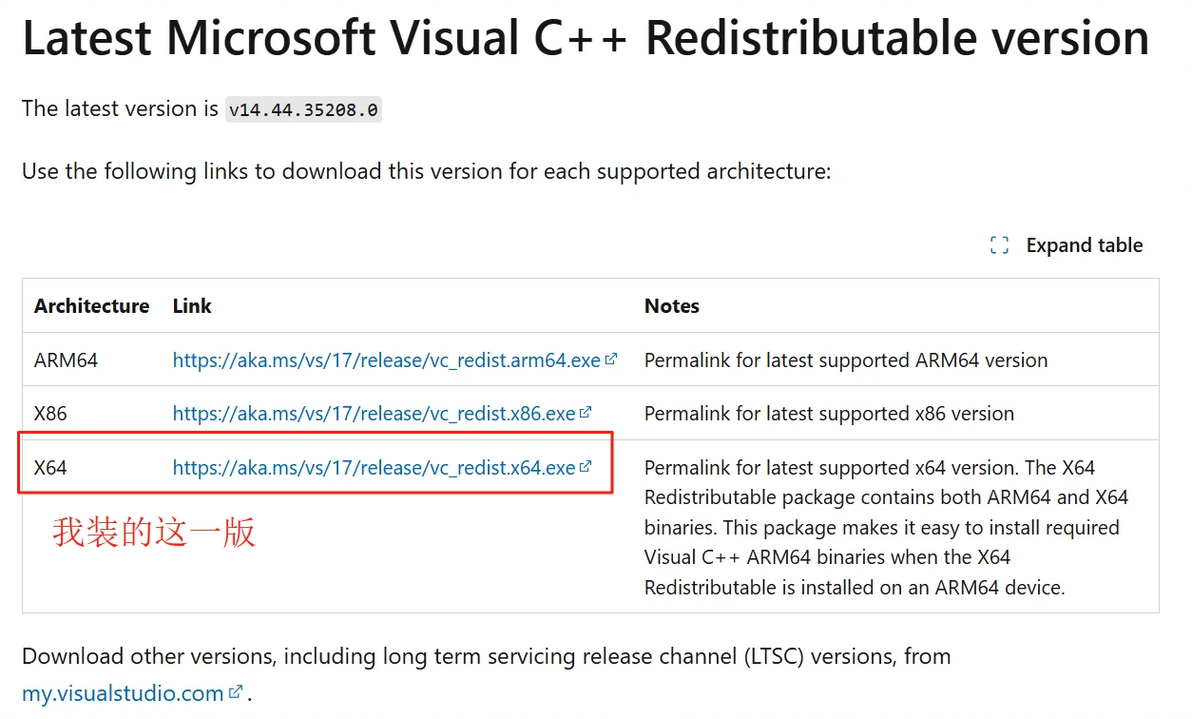Click external-link icon after x64 exe link
The image size is (1192, 719).
point(586,467)
